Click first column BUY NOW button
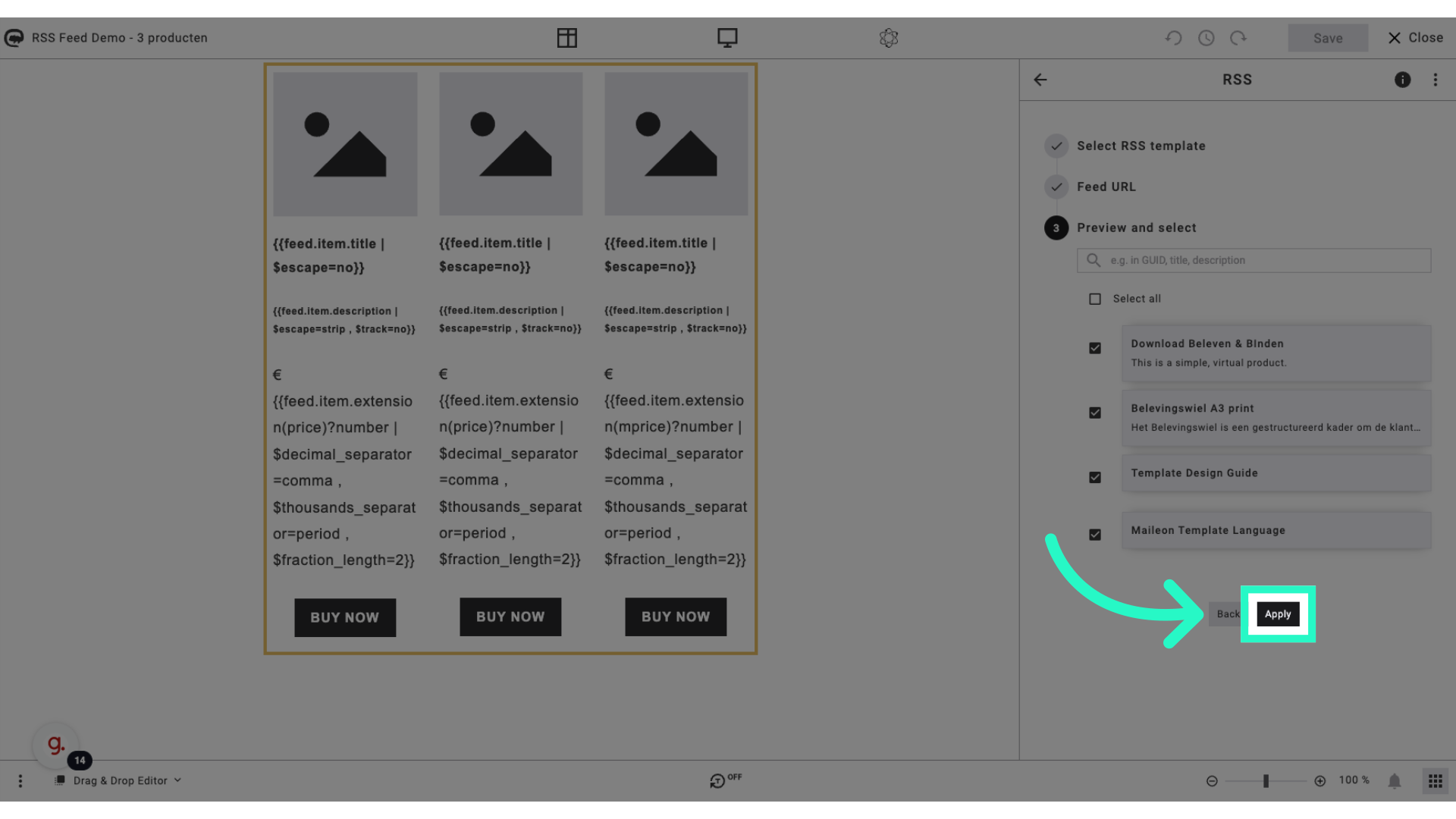The width and height of the screenshot is (1456, 819). (345, 617)
